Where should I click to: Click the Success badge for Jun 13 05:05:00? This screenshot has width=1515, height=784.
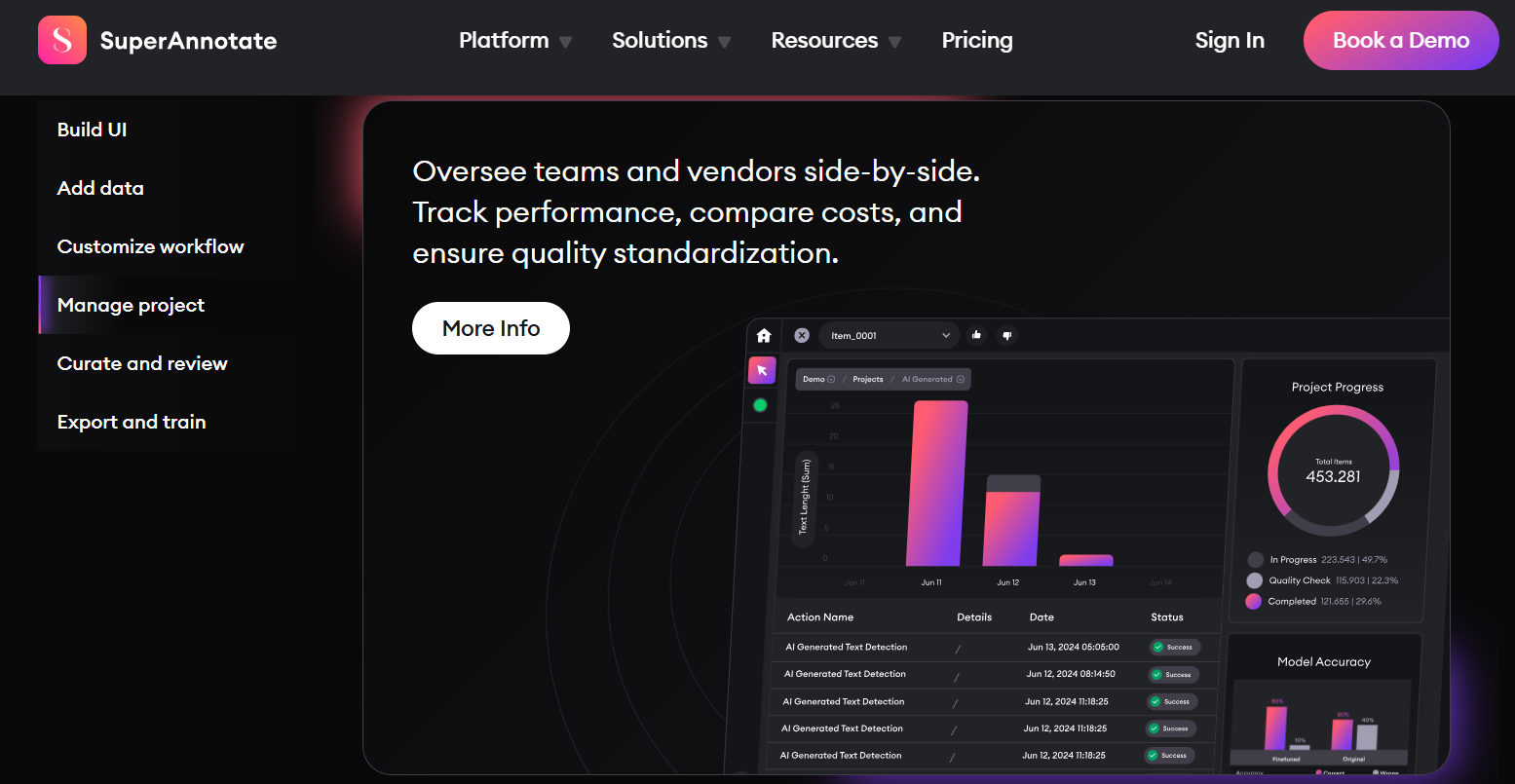[1173, 647]
